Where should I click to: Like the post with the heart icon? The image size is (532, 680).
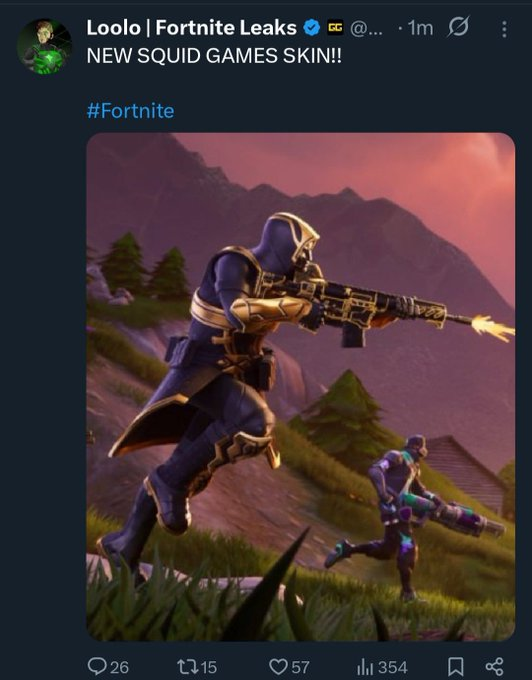point(278,667)
